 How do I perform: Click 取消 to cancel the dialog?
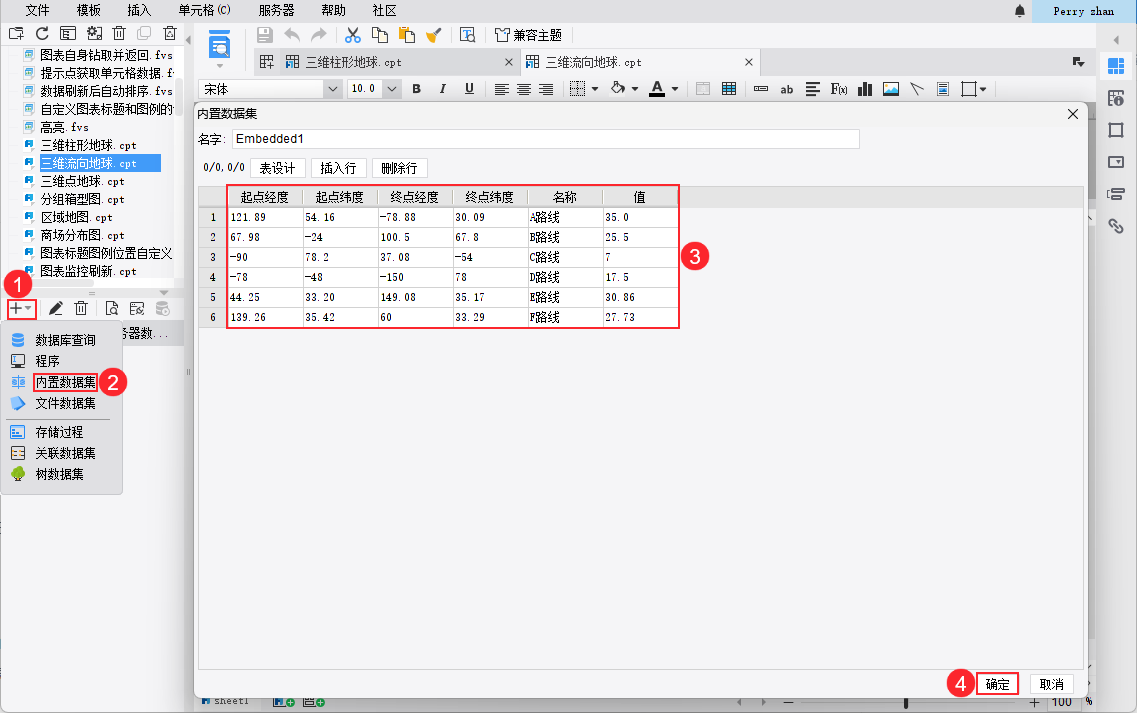click(1051, 684)
